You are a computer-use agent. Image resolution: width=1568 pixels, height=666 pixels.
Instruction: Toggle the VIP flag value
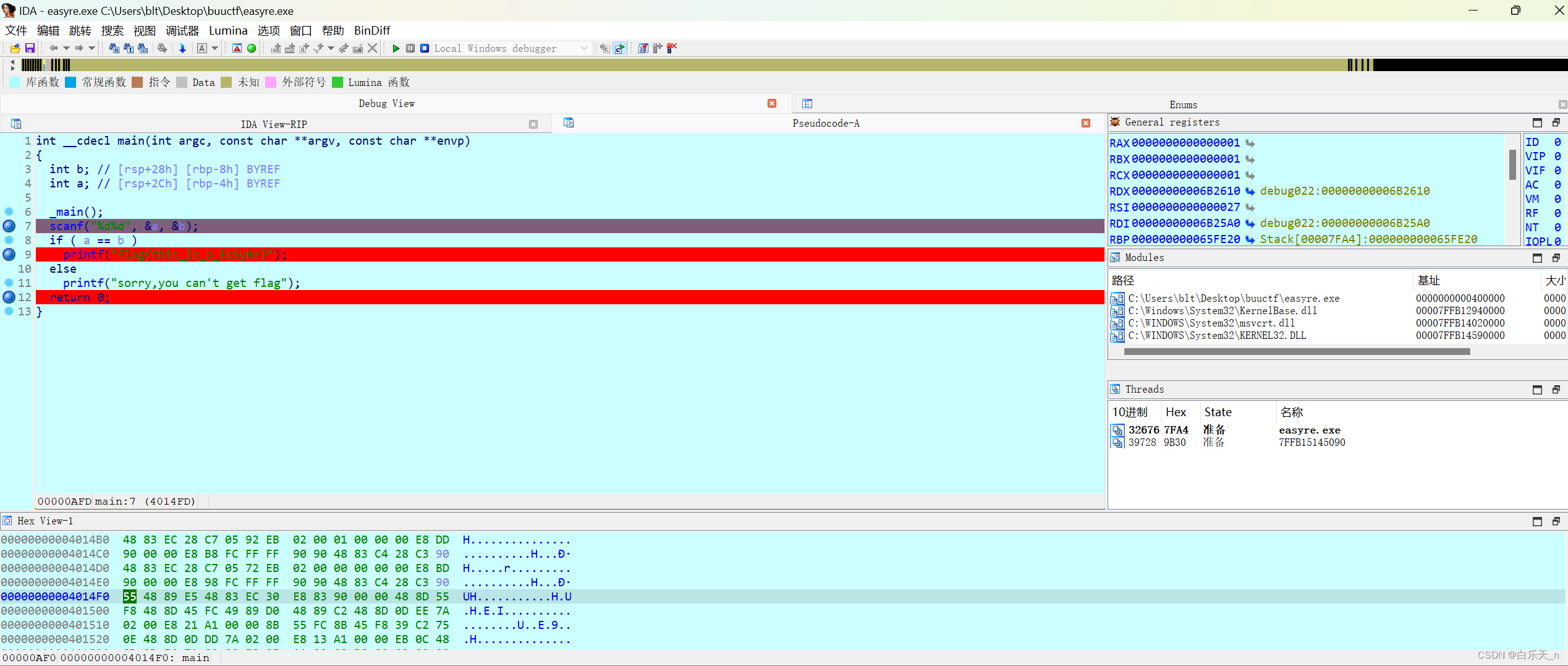coord(1557,156)
